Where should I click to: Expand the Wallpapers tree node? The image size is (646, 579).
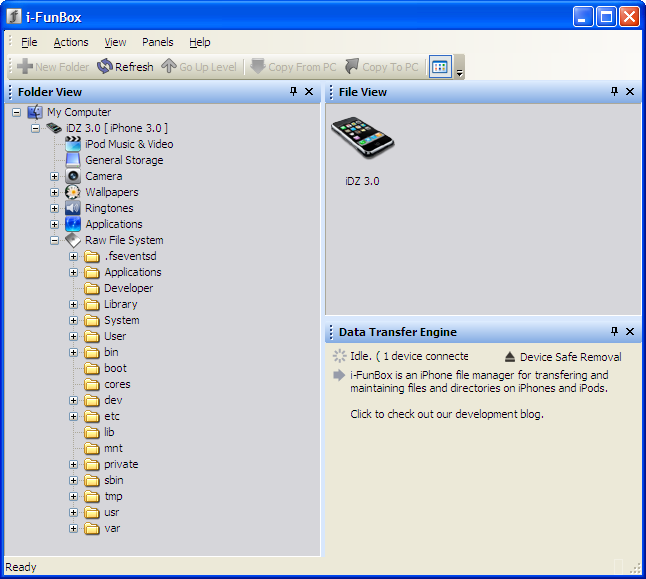(54, 192)
